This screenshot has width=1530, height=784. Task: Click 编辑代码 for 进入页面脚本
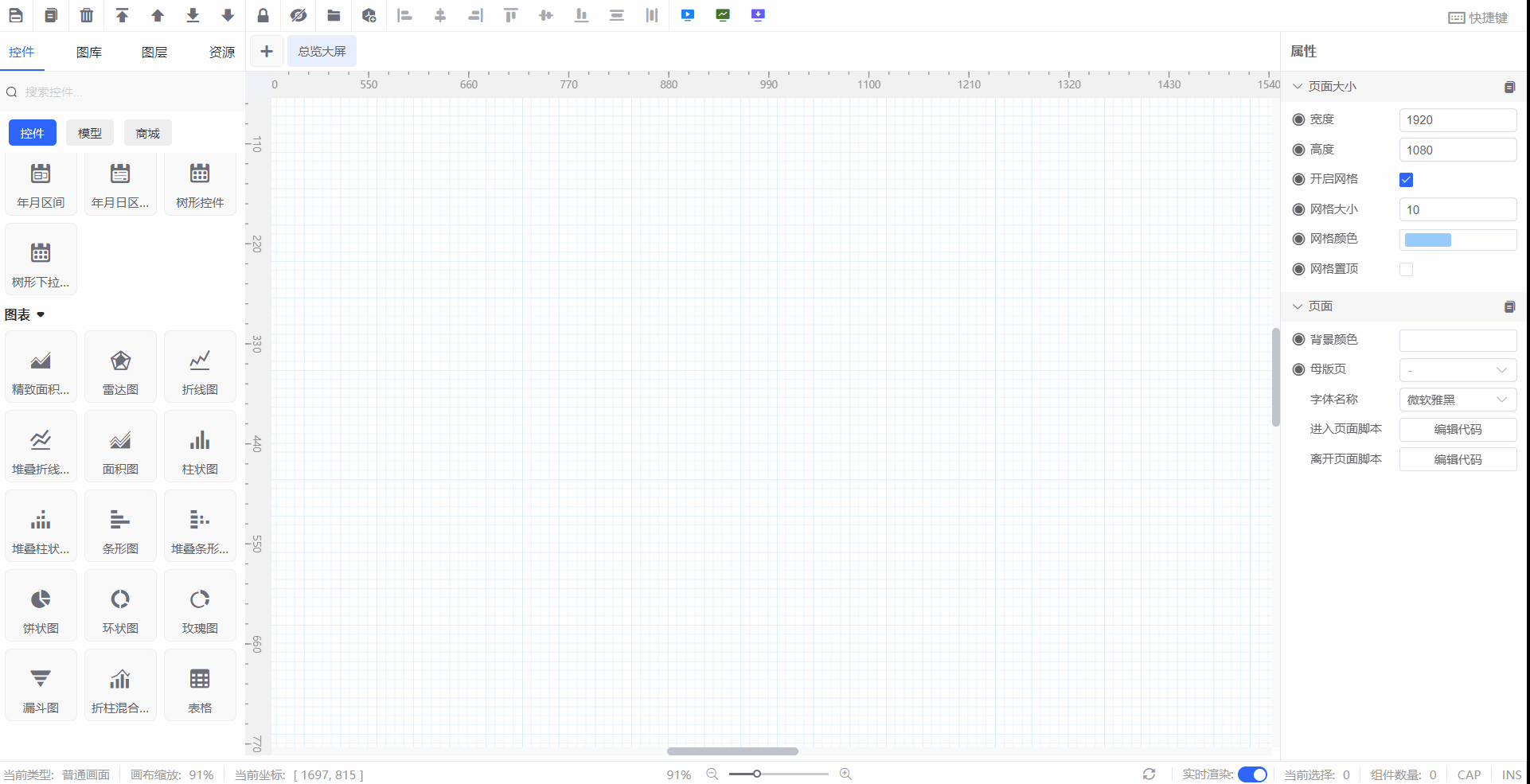tap(1457, 430)
